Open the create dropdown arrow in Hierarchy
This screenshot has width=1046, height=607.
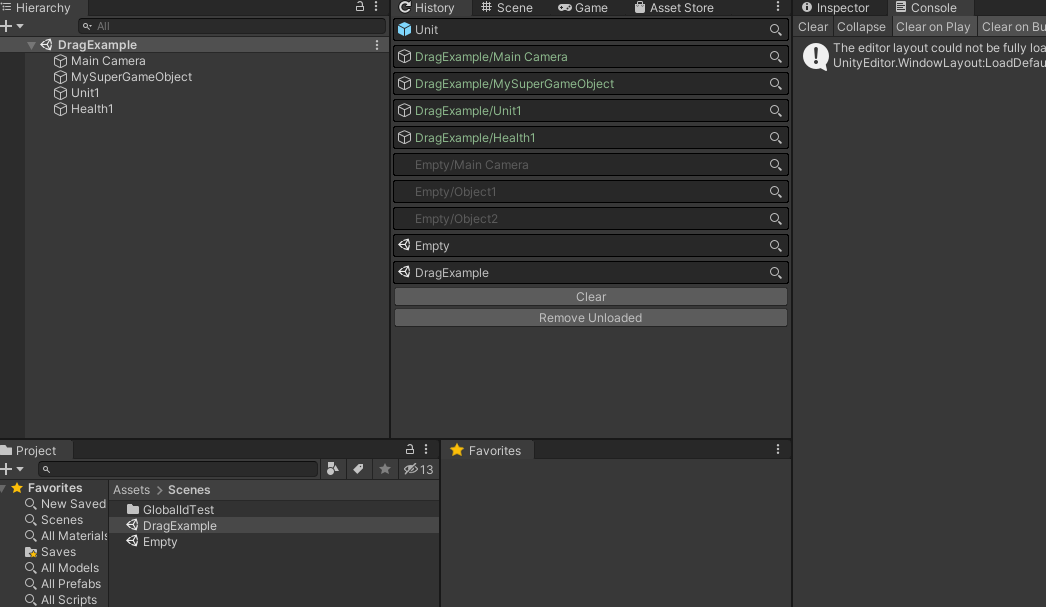(20, 26)
